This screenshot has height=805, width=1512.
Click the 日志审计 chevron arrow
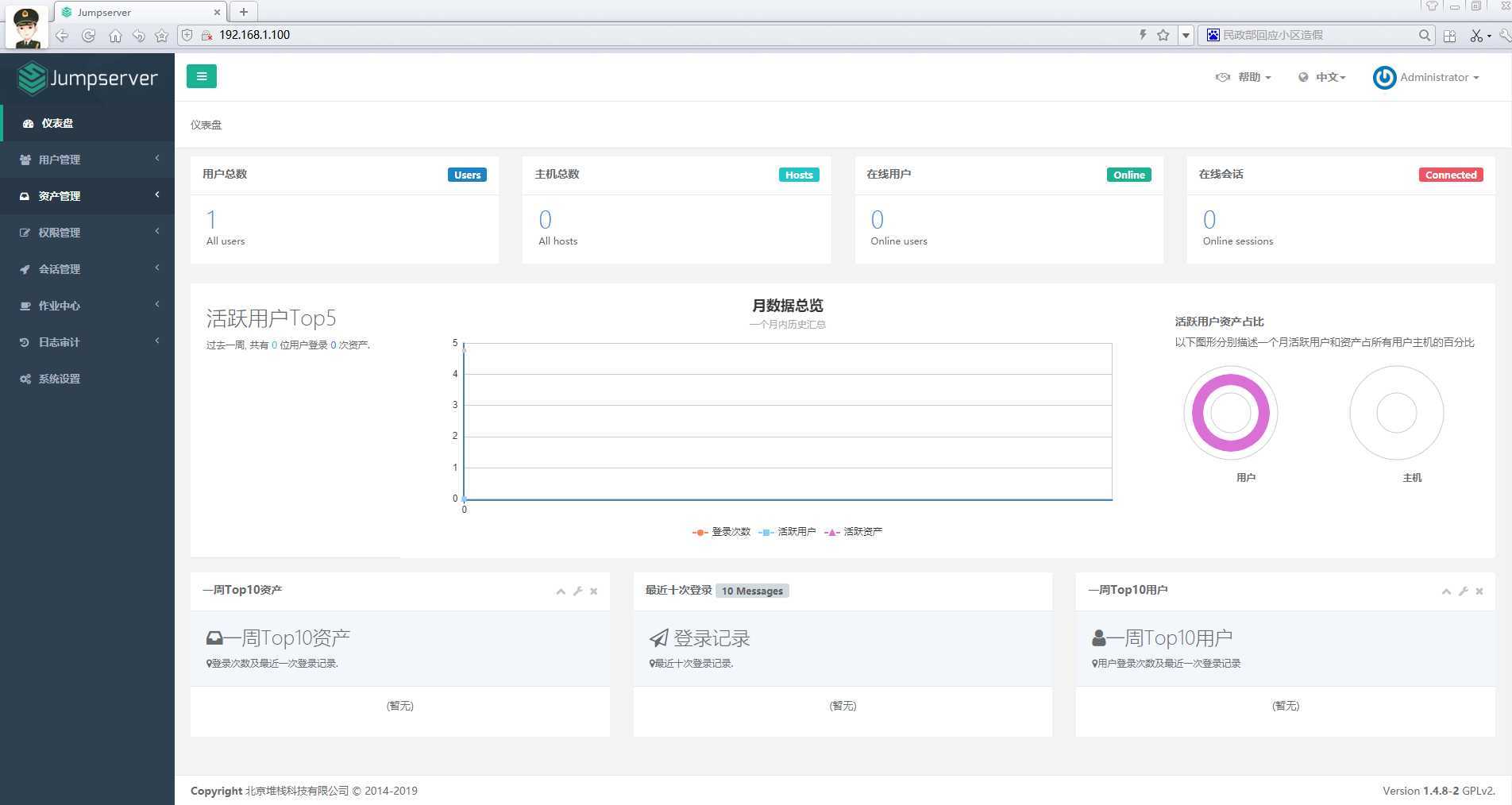coord(157,341)
